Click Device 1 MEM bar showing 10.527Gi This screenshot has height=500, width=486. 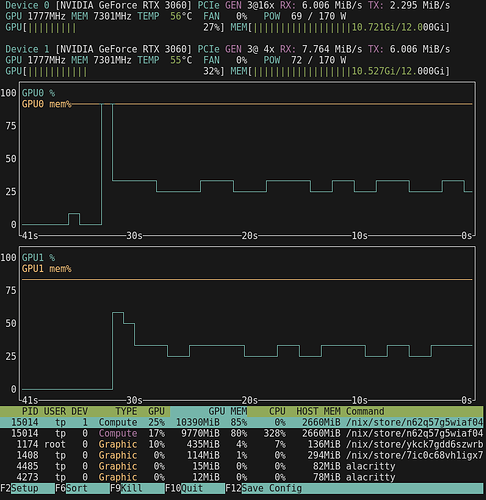pyautogui.click(x=340, y=71)
